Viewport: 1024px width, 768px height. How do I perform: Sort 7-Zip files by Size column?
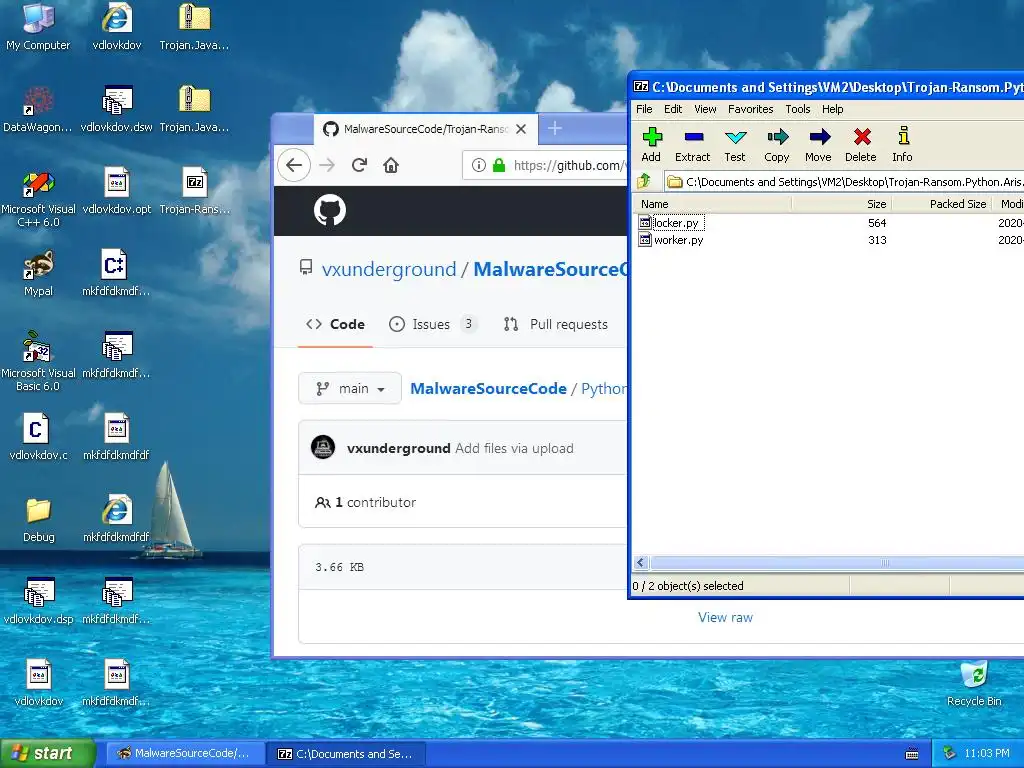point(842,204)
